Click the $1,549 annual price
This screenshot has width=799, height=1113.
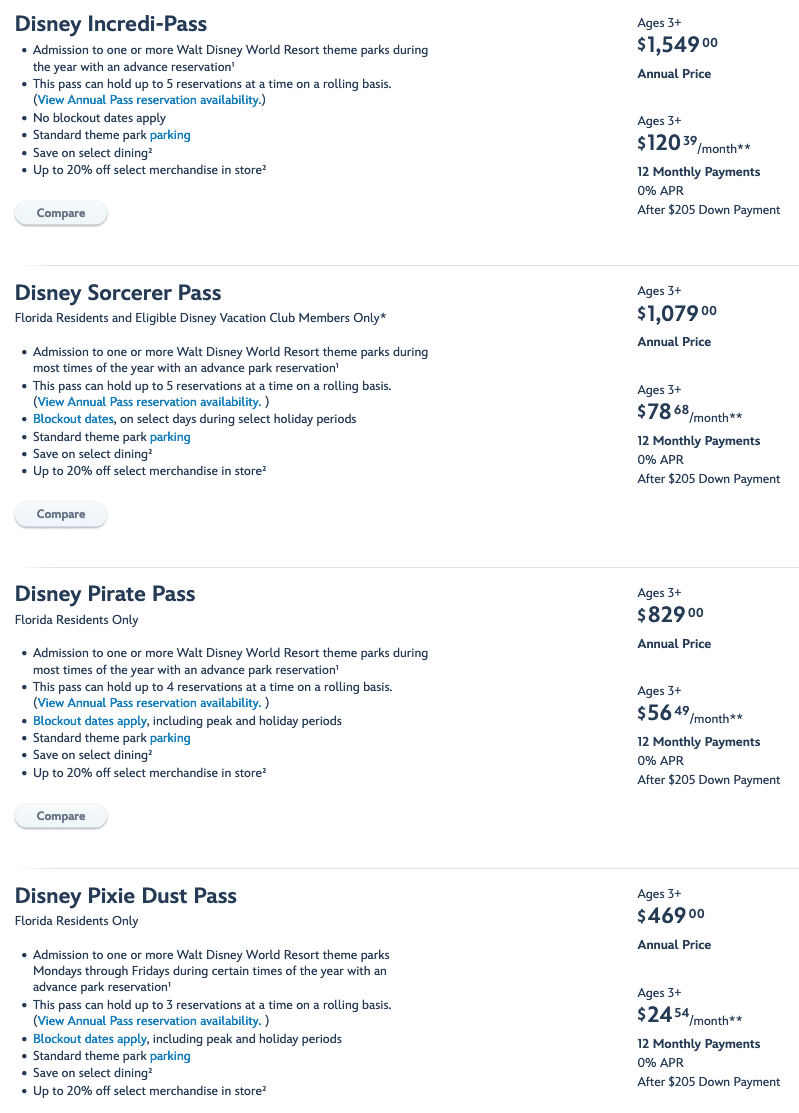click(677, 44)
